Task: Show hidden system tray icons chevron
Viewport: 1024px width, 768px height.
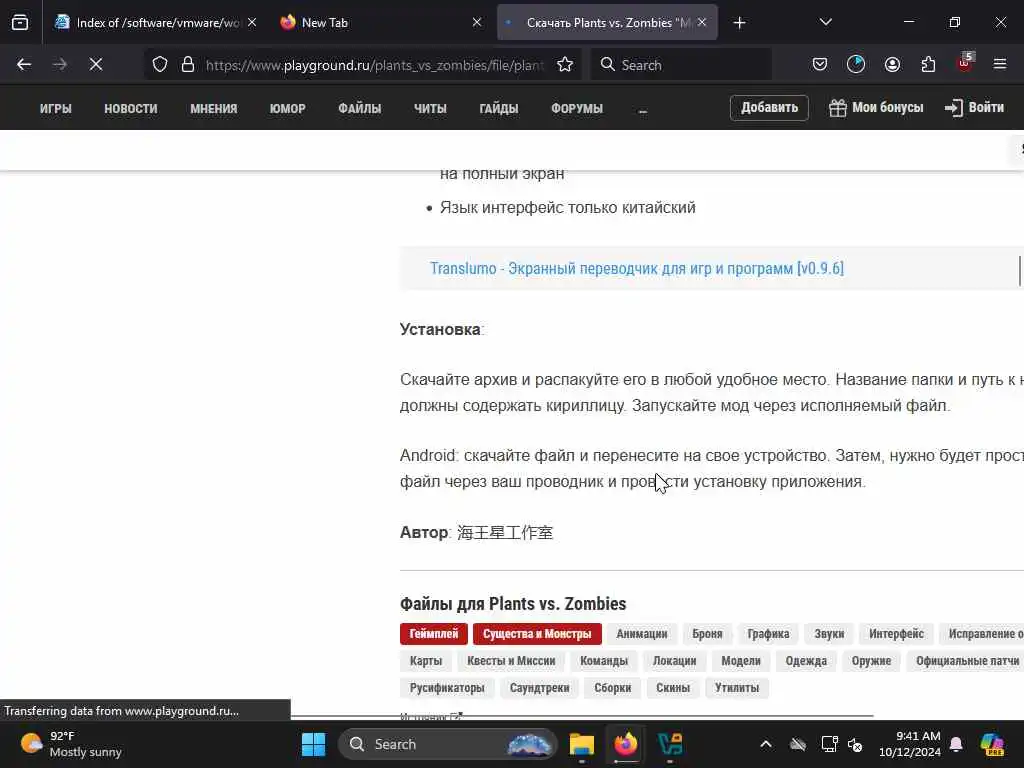Action: click(766, 744)
